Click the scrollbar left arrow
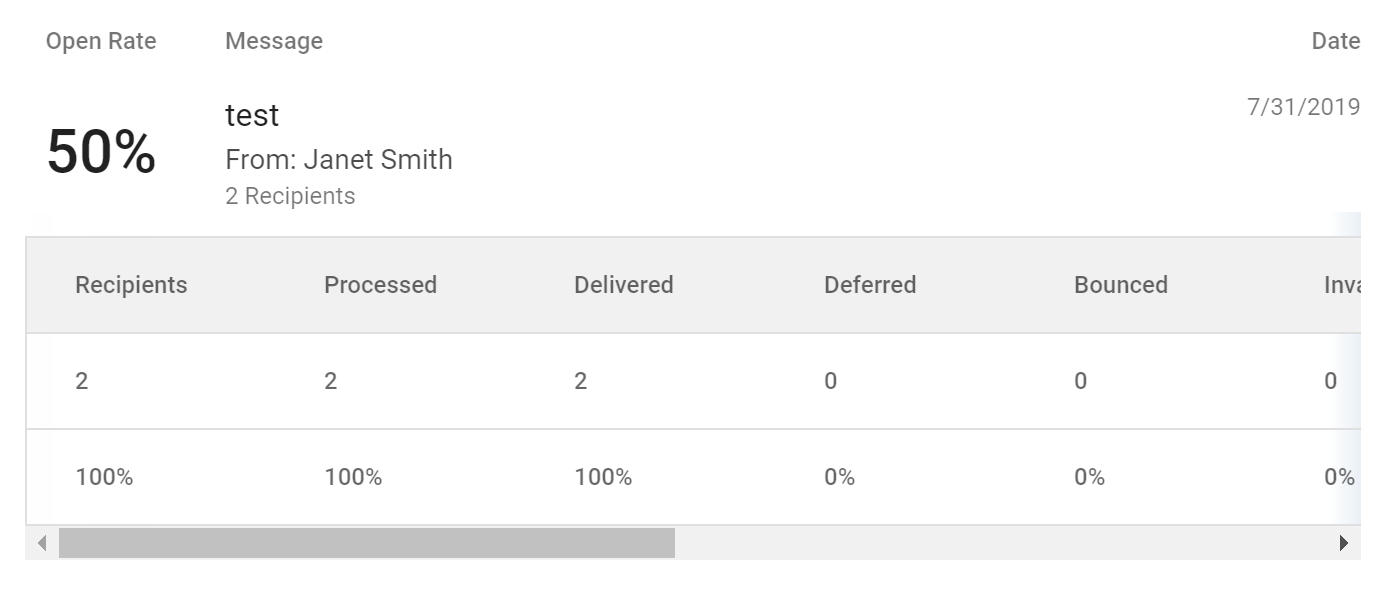Screen dimensions: 1396x592 [x=42, y=543]
